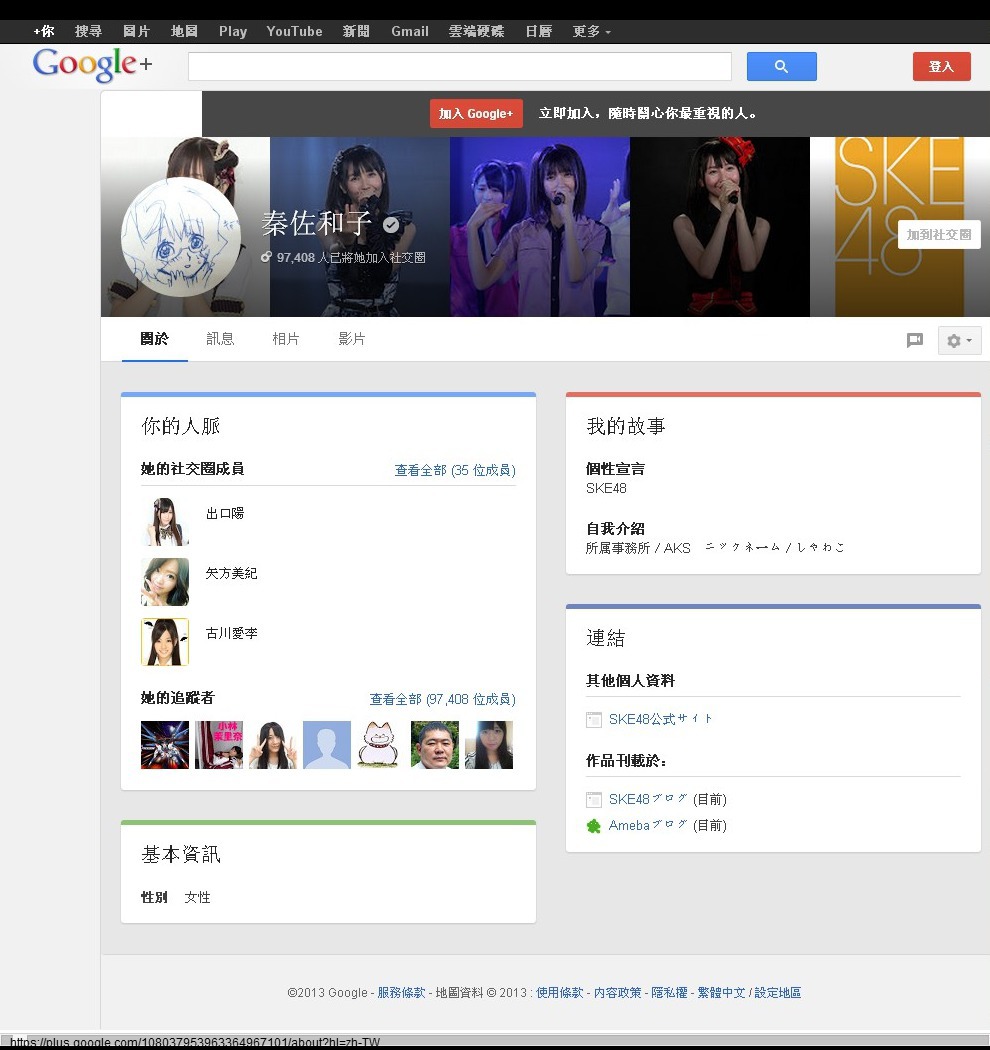Open the gear settings dropdown
The height and width of the screenshot is (1050, 990).
pyautogui.click(x=959, y=340)
